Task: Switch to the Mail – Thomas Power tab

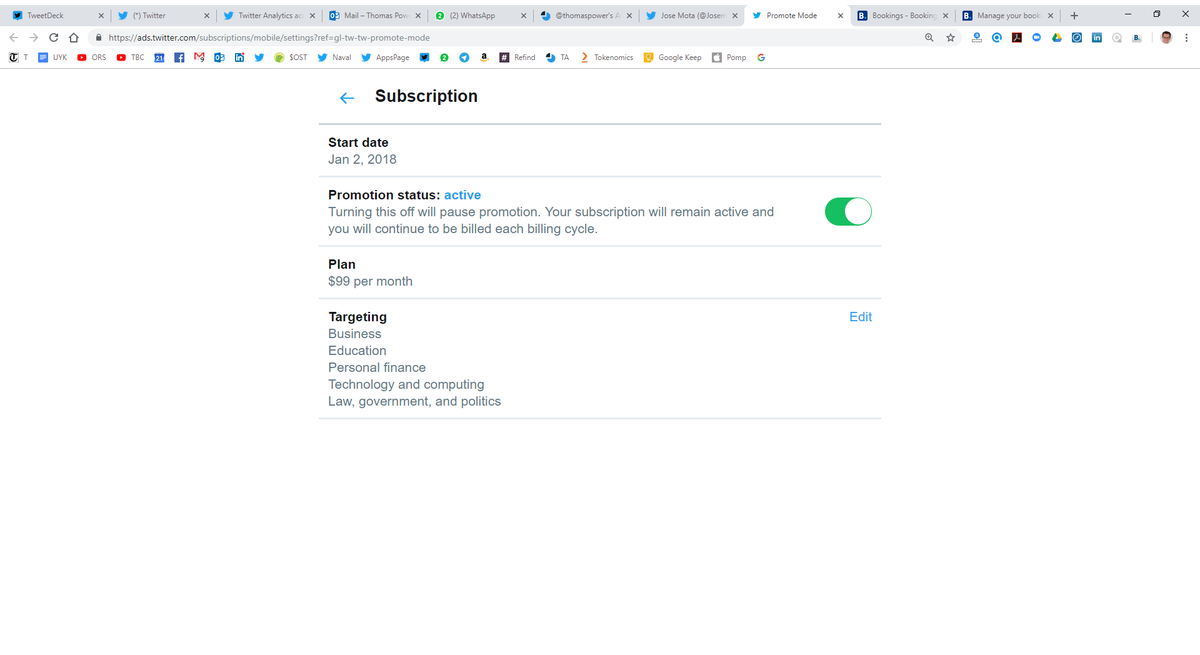Action: point(375,15)
